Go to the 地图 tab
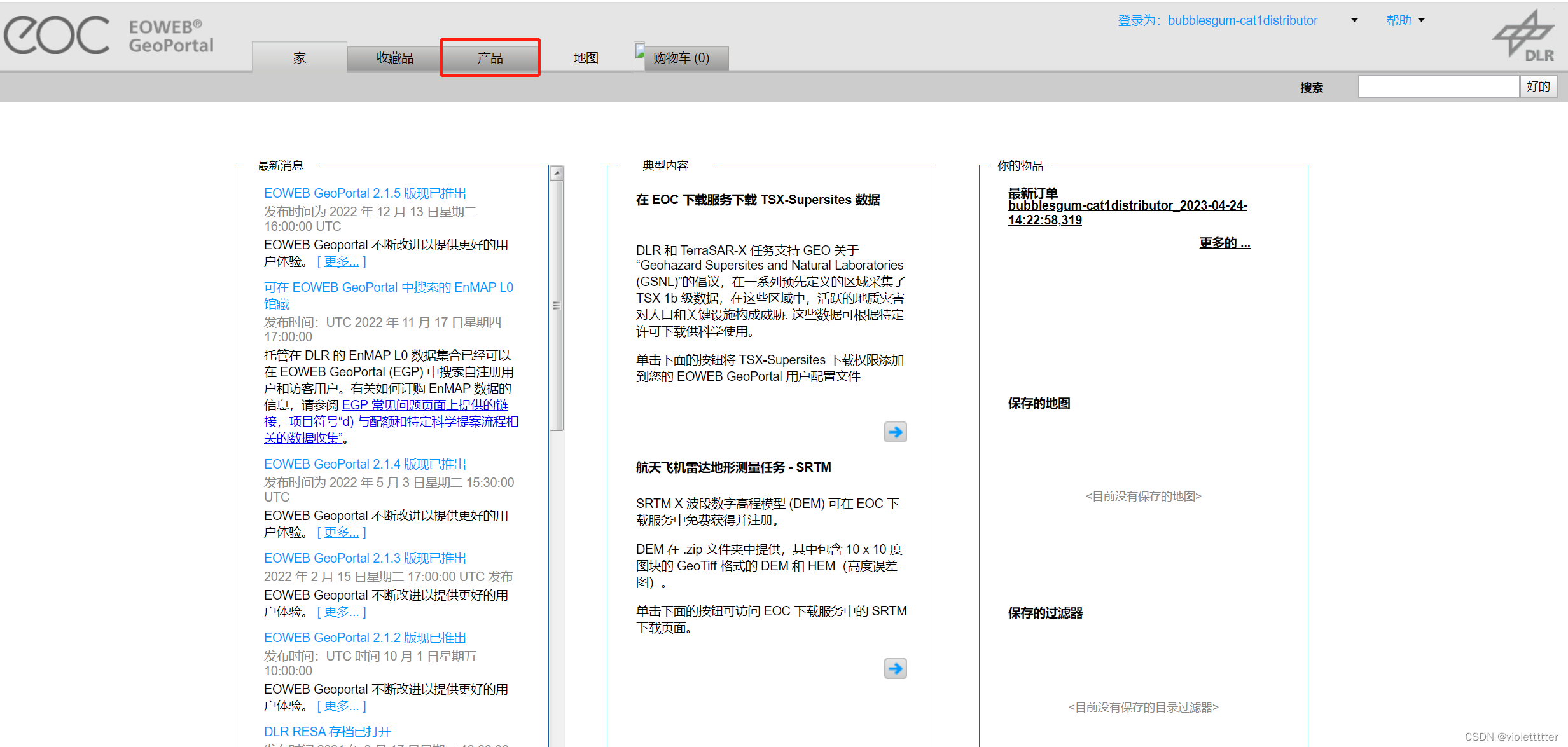1568x747 pixels. pos(585,58)
